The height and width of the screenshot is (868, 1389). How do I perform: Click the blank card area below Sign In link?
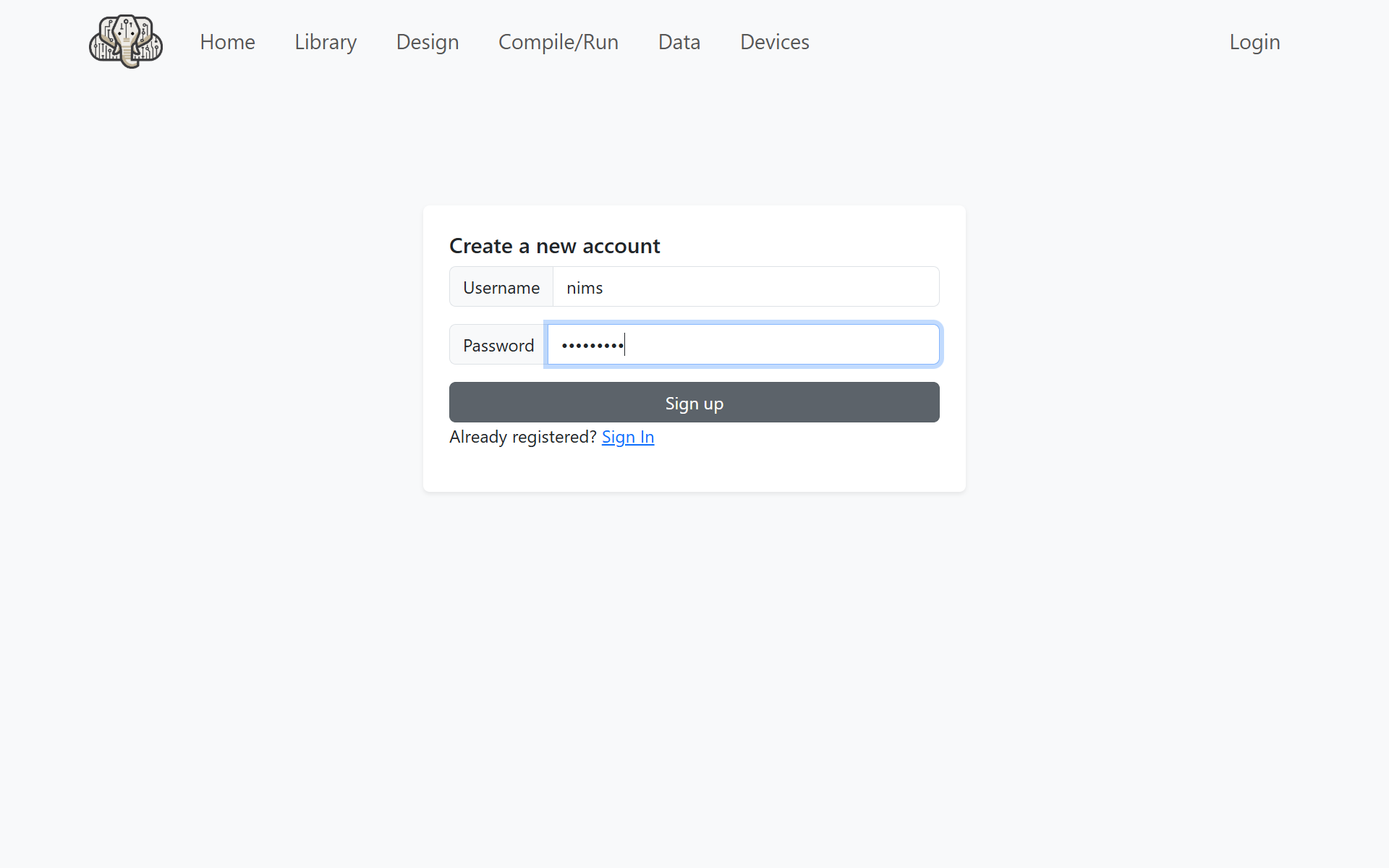tap(694, 470)
